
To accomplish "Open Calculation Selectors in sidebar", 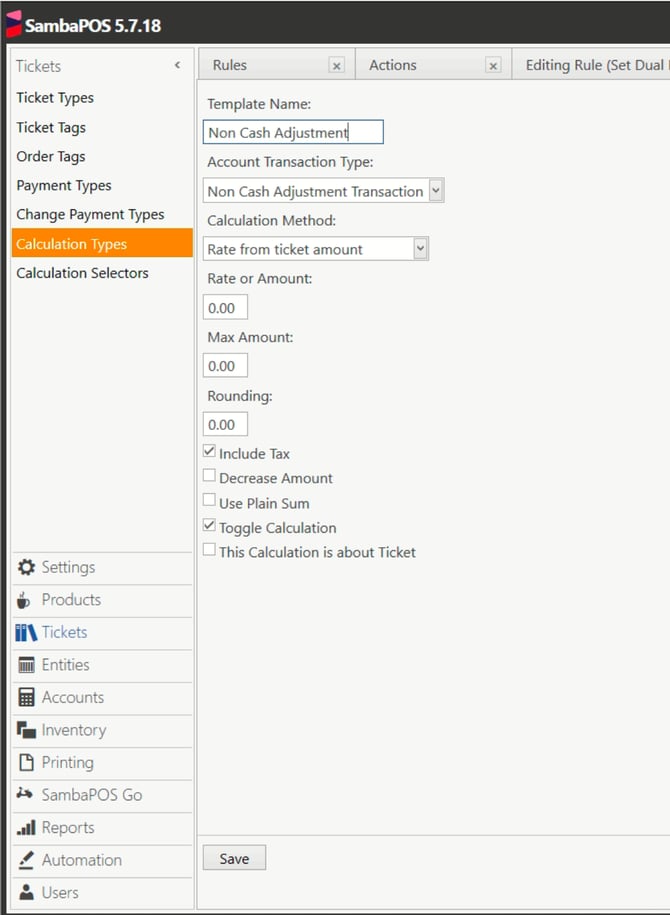I will (82, 273).
